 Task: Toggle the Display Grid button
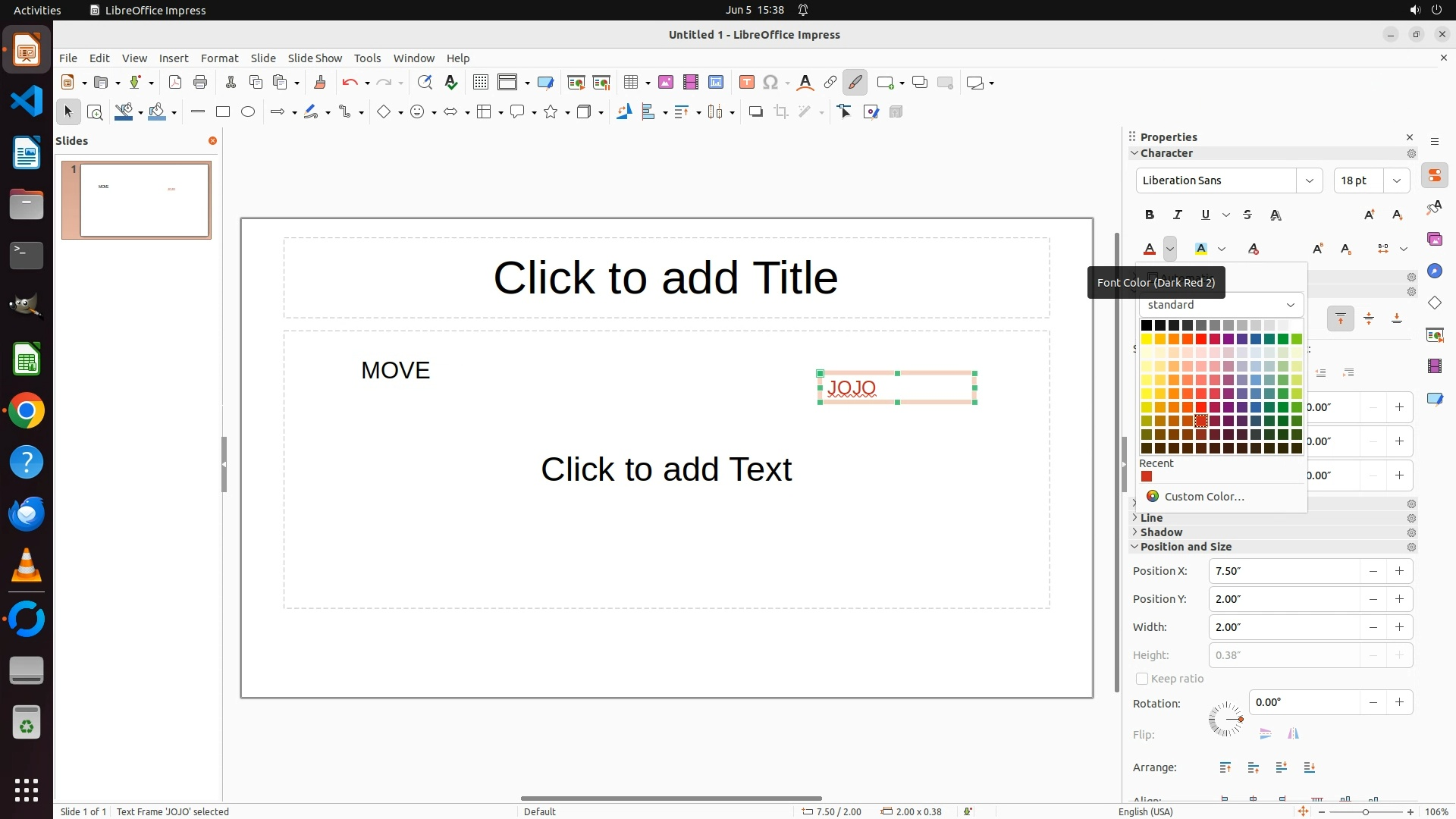(480, 83)
